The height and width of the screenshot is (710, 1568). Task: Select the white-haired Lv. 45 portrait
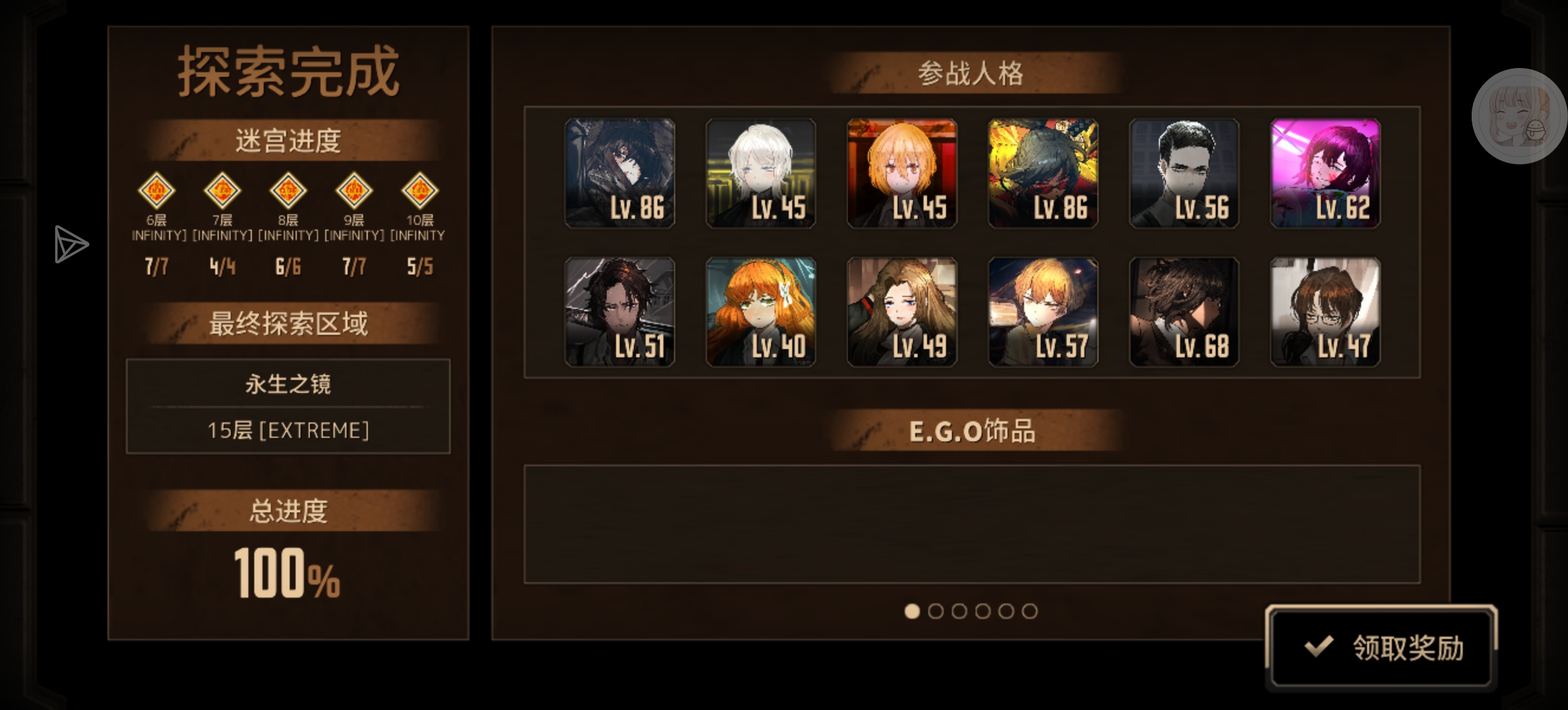[760, 173]
